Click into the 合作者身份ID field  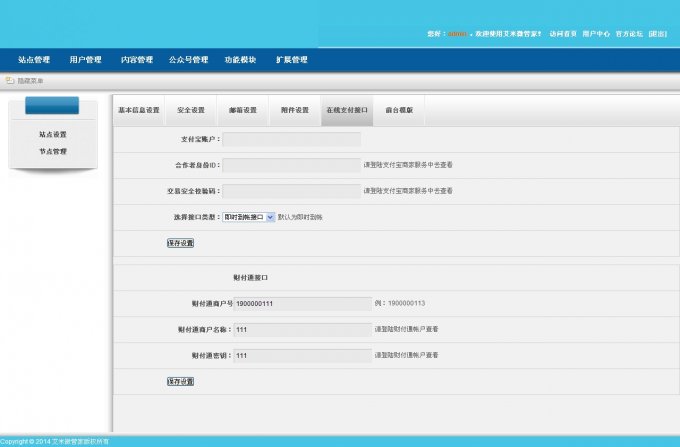[291, 165]
